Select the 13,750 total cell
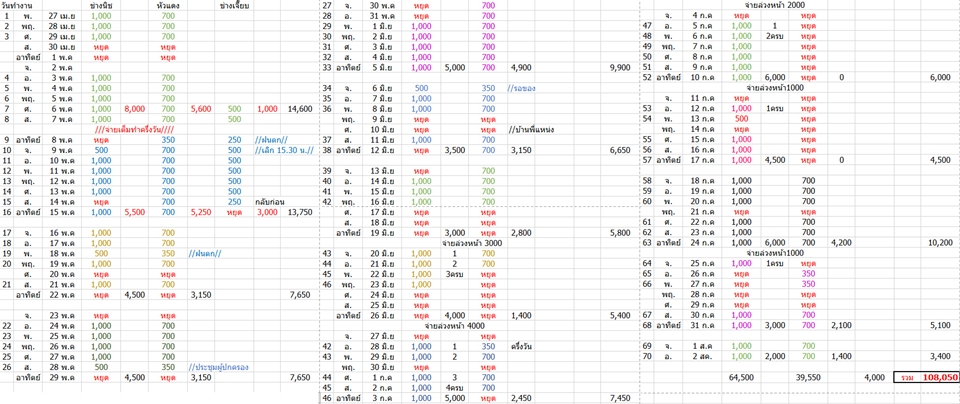The image size is (960, 404). 299,212
